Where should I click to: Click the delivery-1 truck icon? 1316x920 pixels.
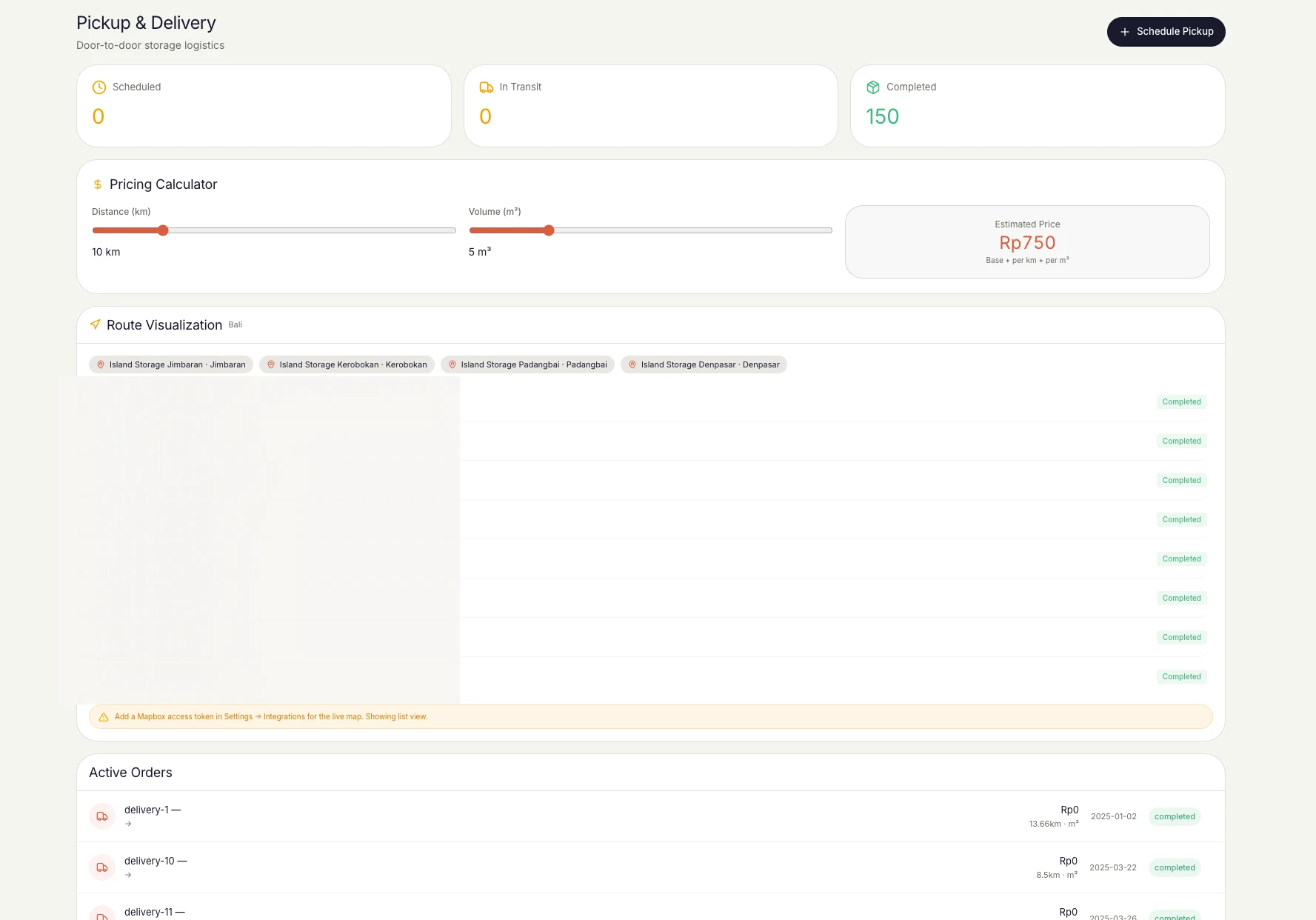click(x=102, y=816)
